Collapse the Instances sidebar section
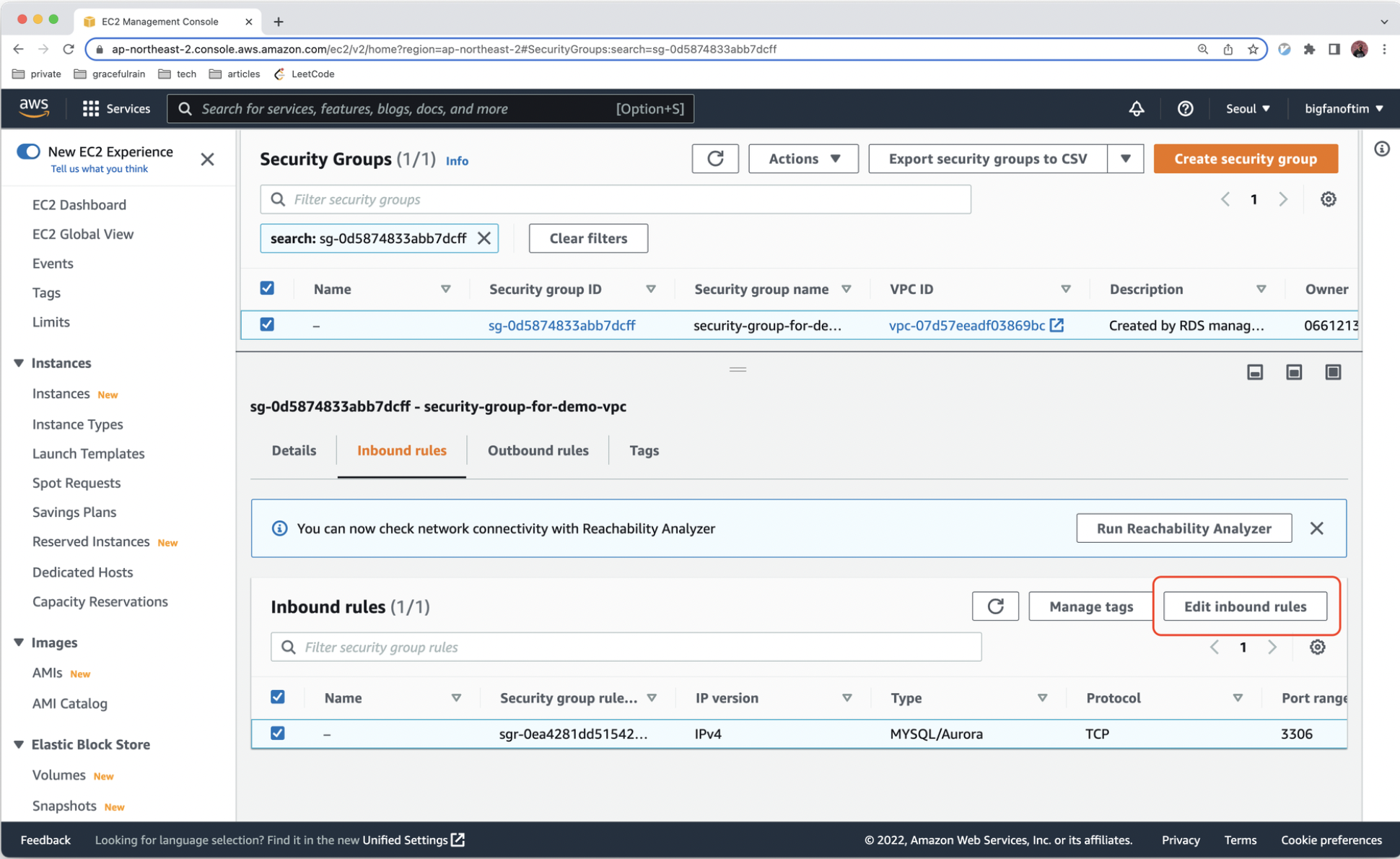 19,363
